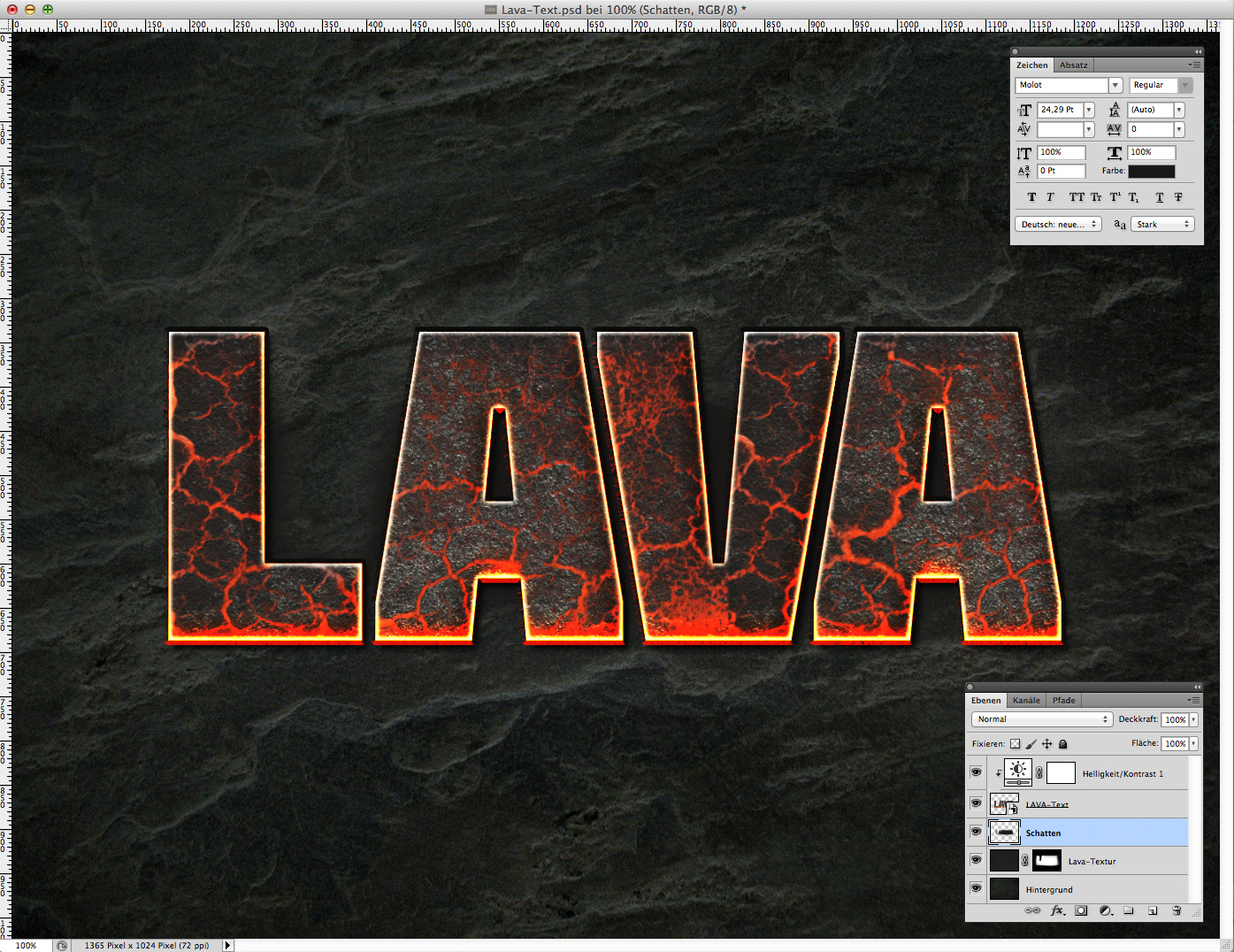Hide the Hintergrund layer

[976, 889]
